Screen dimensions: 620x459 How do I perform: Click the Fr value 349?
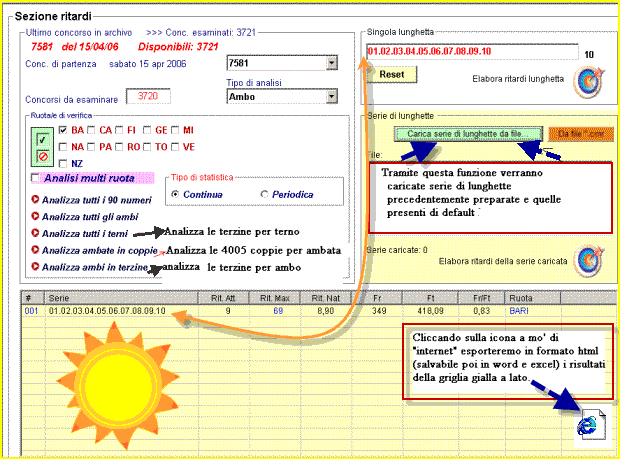(379, 311)
